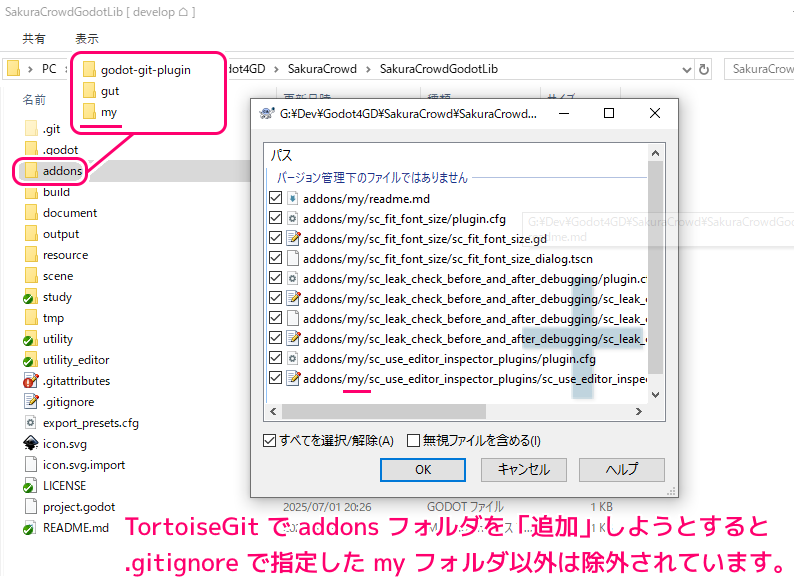Image resolution: width=794 pixels, height=581 pixels.
Task: Open the 表示 ribbon tab
Action: coord(87,39)
